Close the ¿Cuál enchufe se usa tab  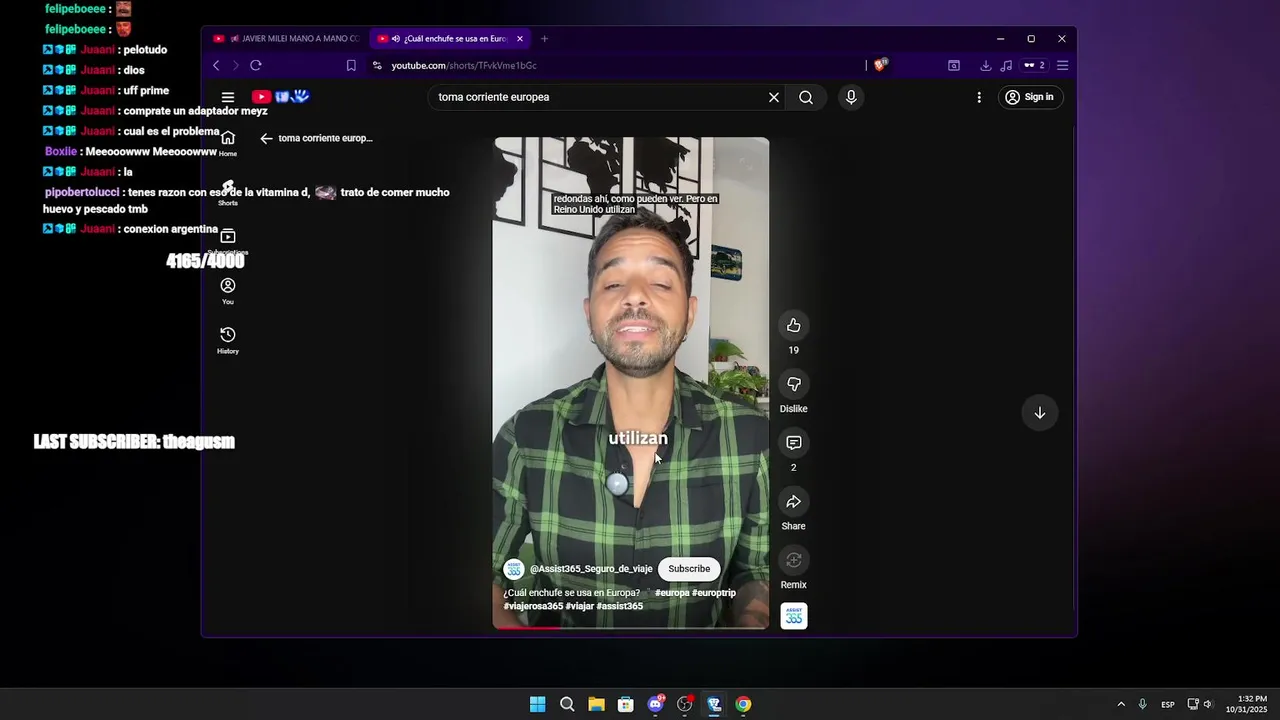coord(520,38)
